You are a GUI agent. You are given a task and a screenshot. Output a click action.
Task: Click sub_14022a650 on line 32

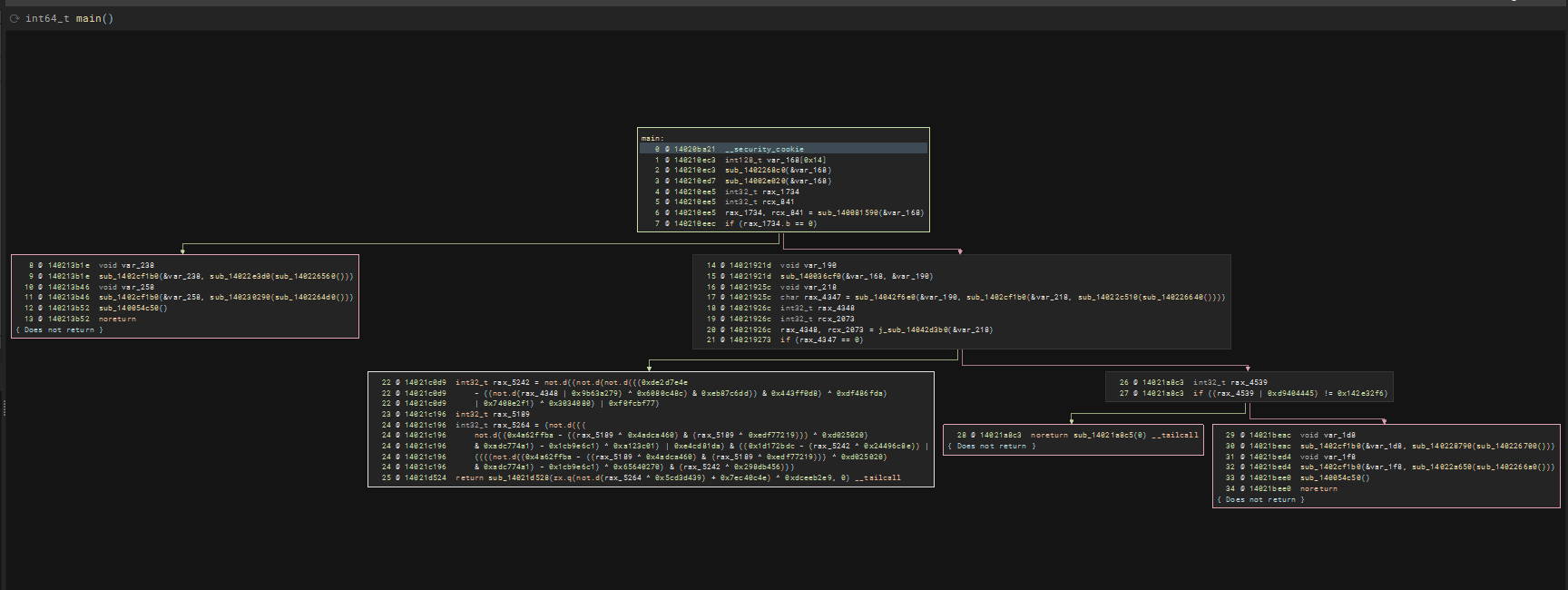click(x=1442, y=467)
